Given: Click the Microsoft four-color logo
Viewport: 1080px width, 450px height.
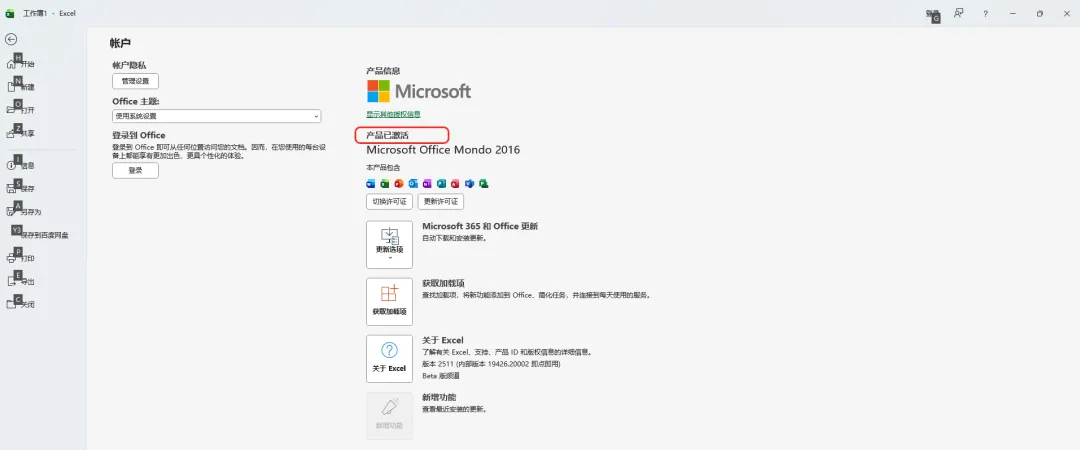Looking at the screenshot, I should (378, 91).
